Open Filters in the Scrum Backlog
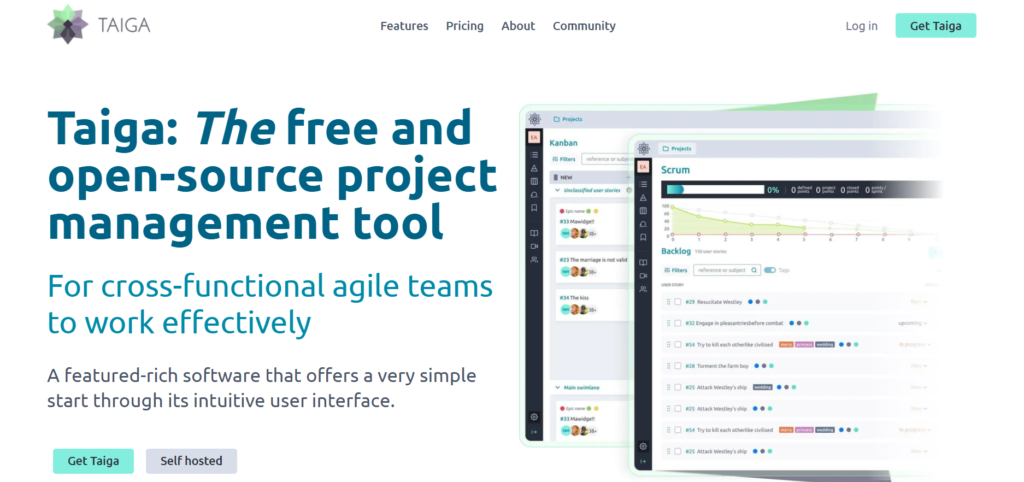The width and height of the screenshot is (1024, 482). (x=676, y=270)
